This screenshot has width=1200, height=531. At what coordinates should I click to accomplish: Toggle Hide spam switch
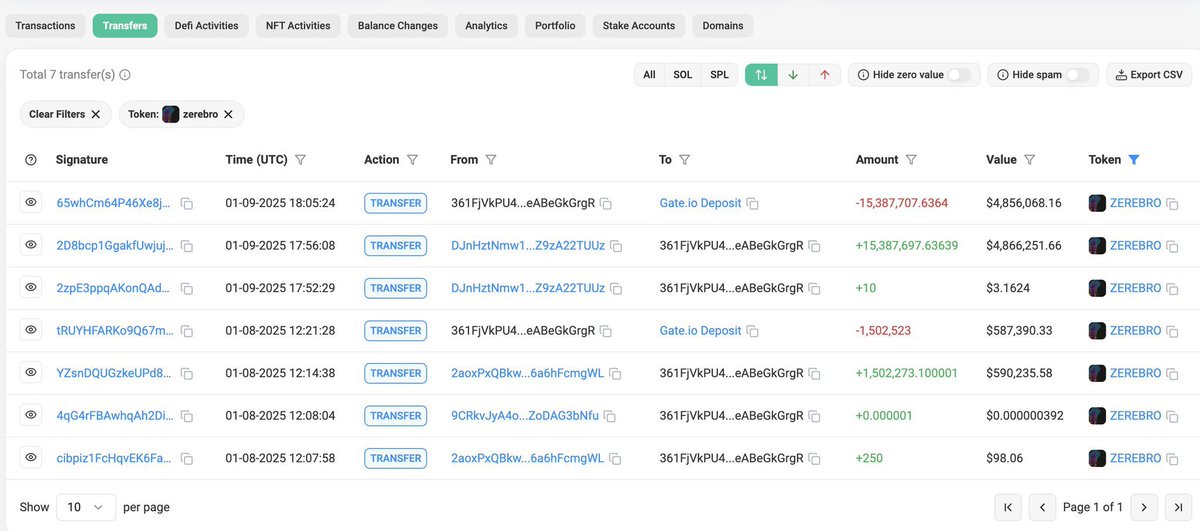point(1077,75)
